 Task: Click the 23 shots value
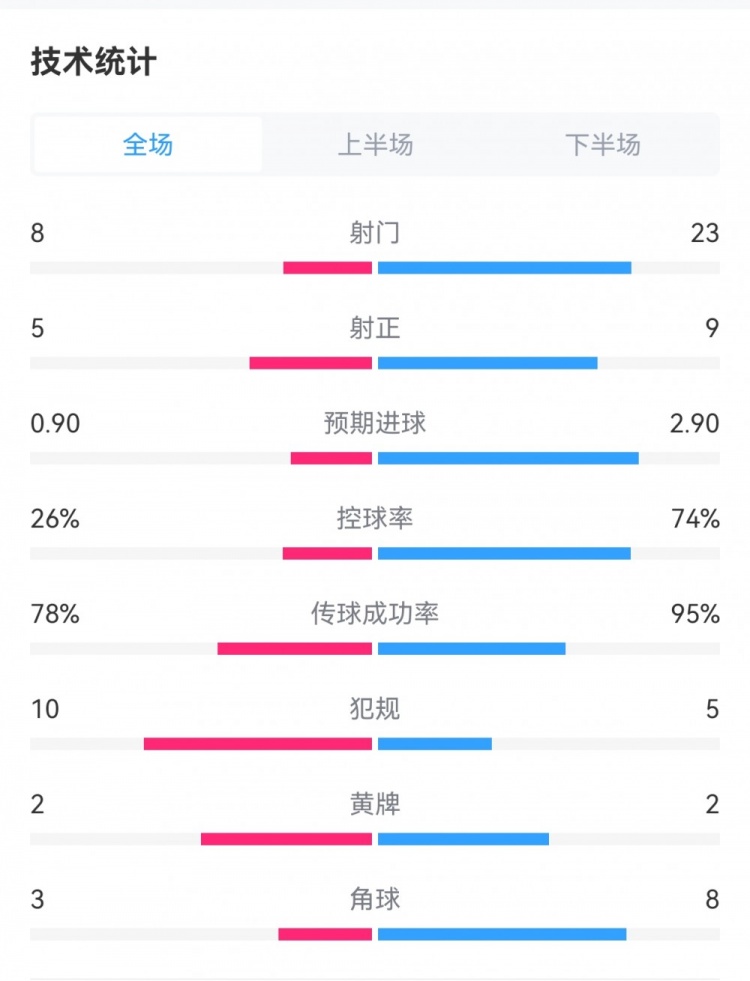tap(704, 233)
